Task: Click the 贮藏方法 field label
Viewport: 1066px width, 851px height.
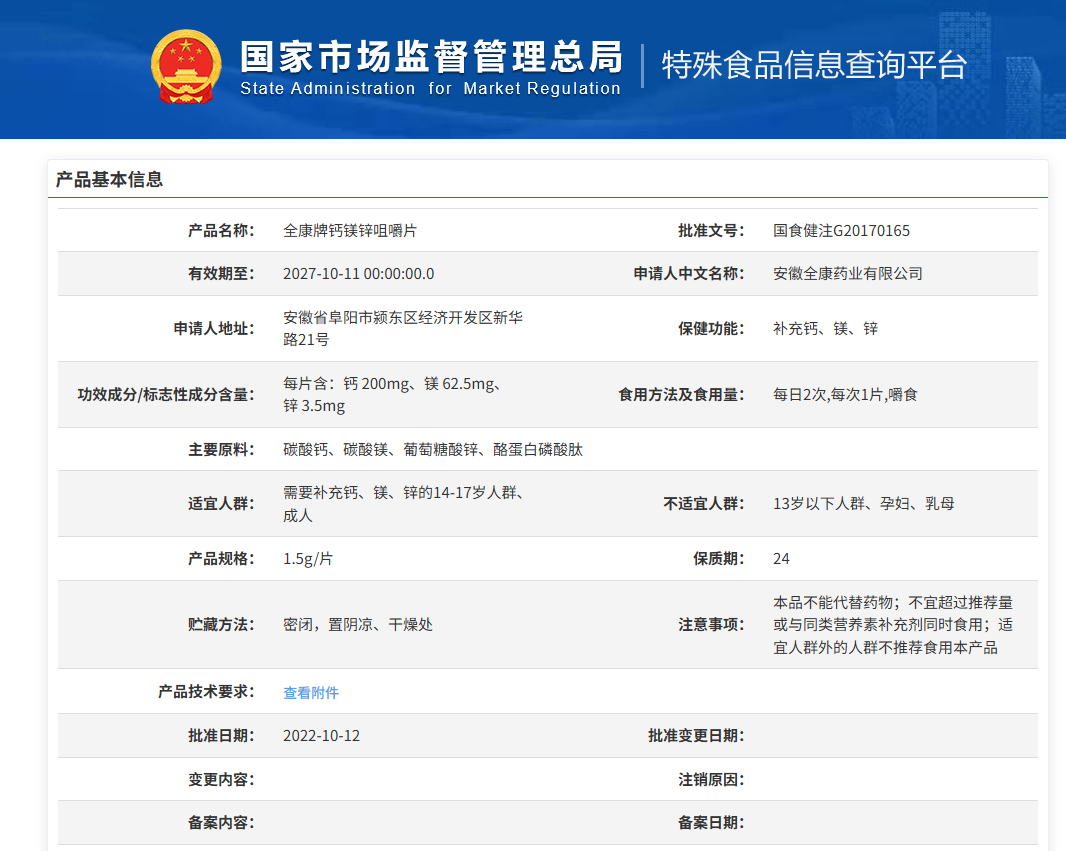Action: [221, 625]
